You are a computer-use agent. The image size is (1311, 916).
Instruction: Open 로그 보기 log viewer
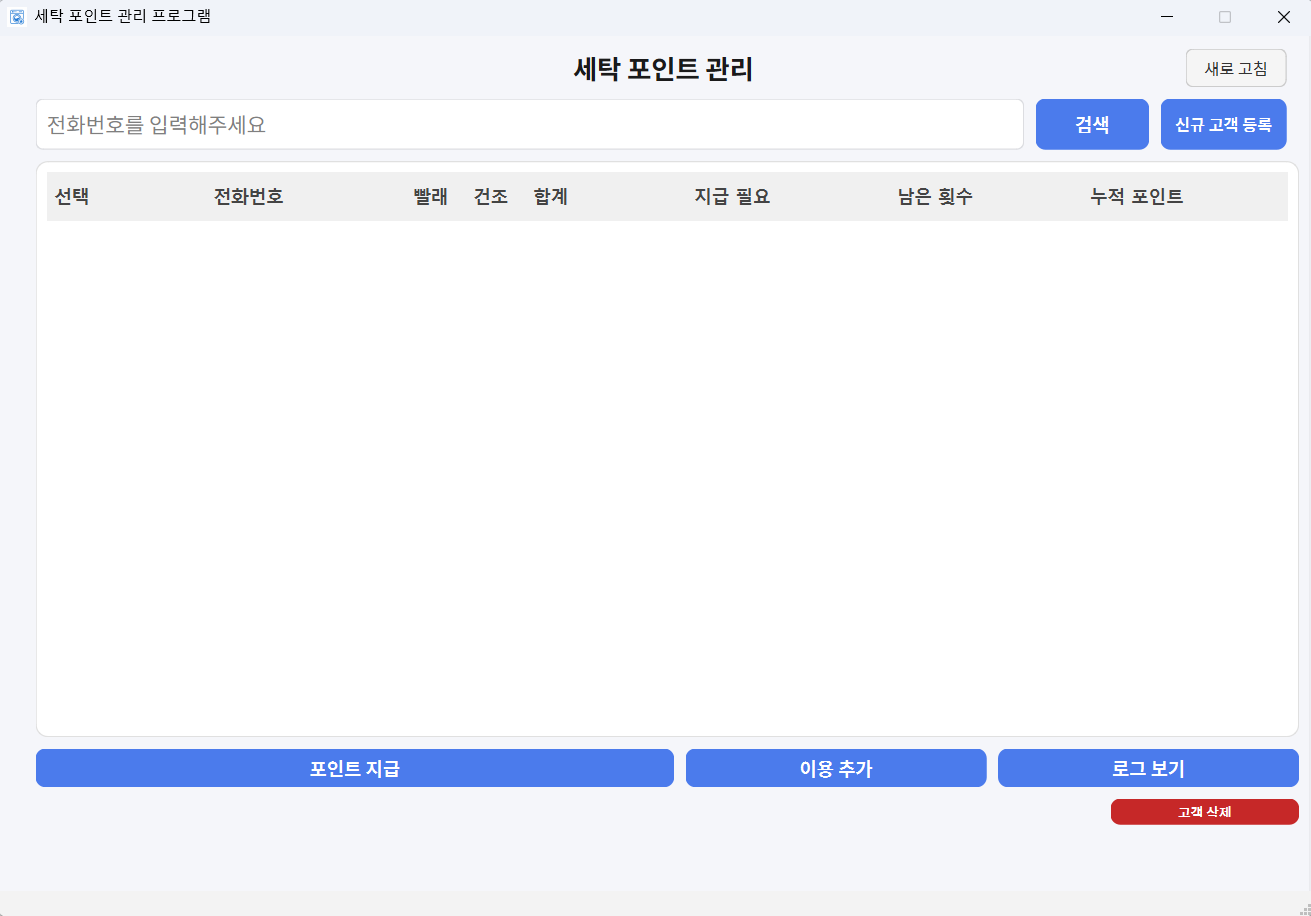coord(1148,768)
